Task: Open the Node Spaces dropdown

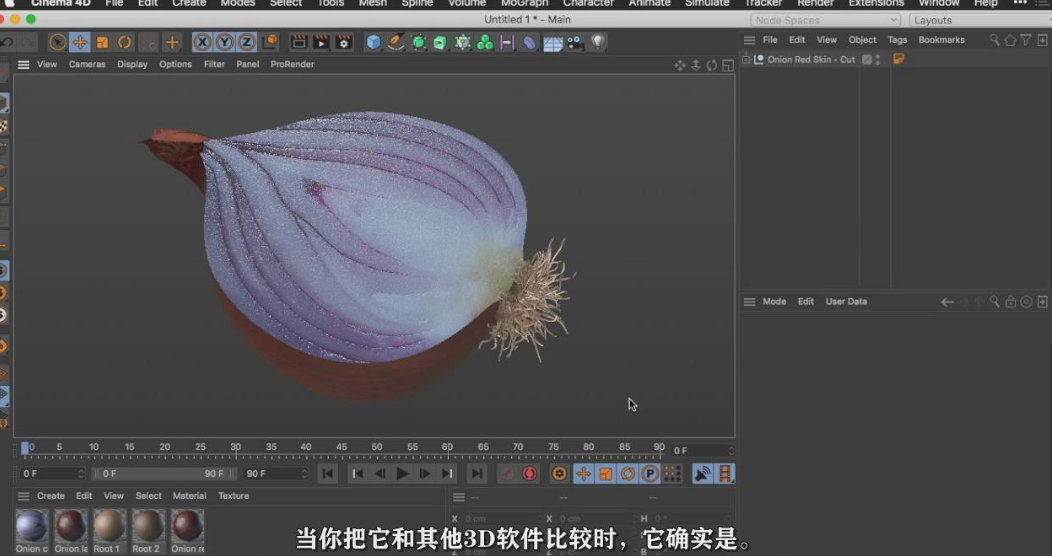Action: 826,20
